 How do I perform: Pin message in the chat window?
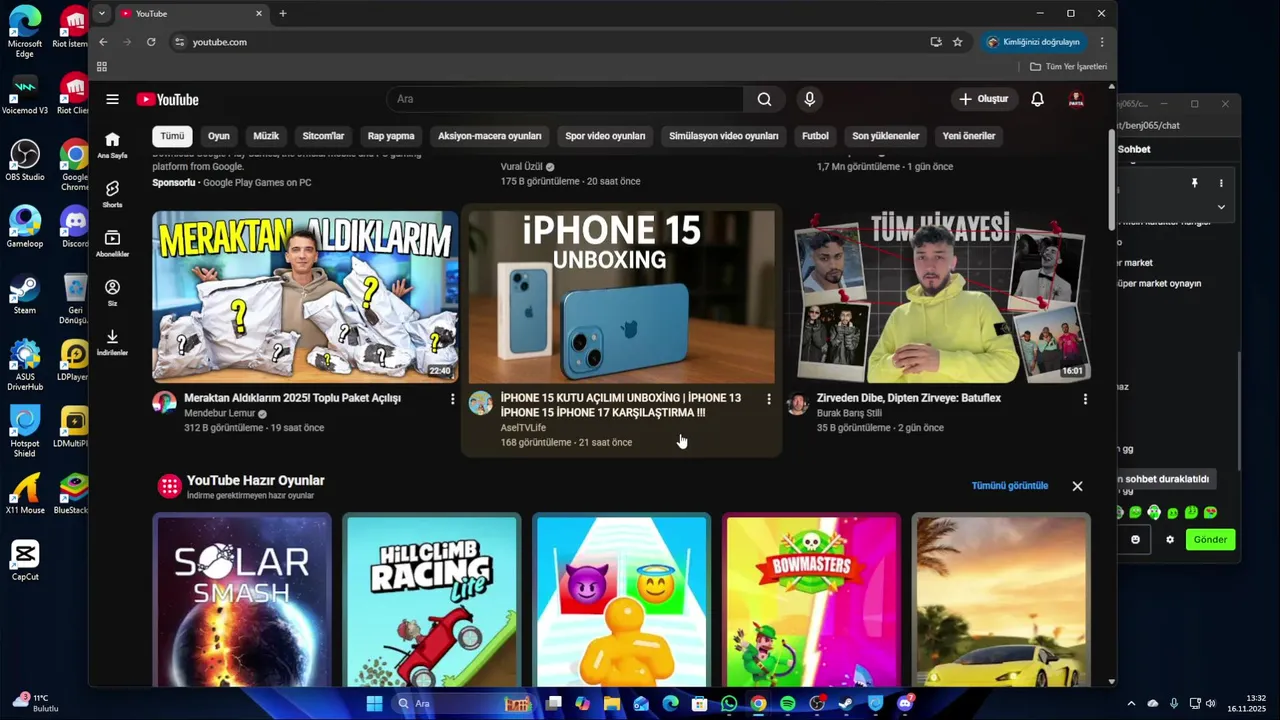[1194, 183]
